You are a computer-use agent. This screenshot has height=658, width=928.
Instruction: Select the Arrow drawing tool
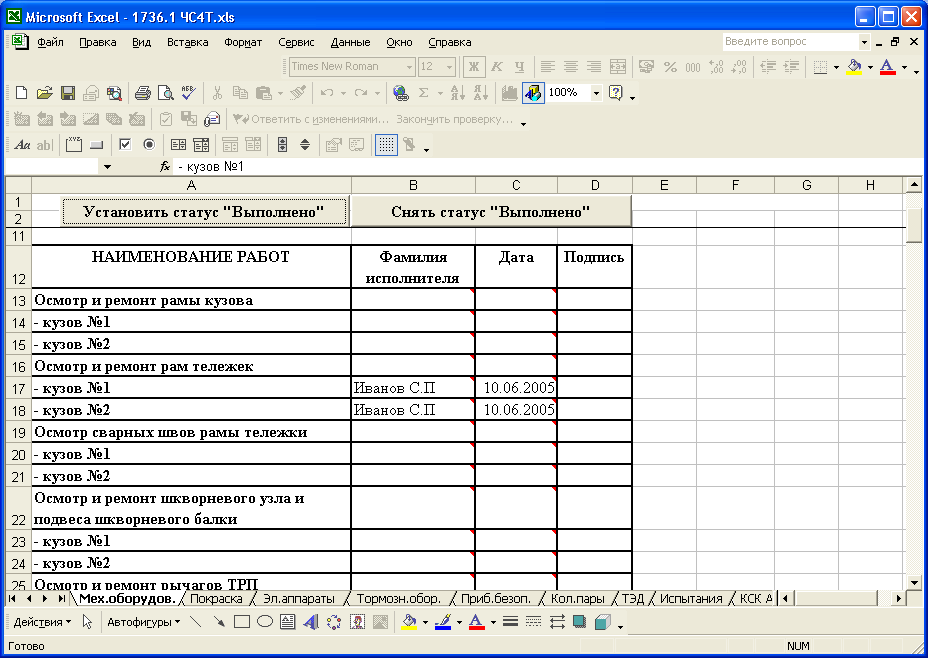tap(219, 622)
